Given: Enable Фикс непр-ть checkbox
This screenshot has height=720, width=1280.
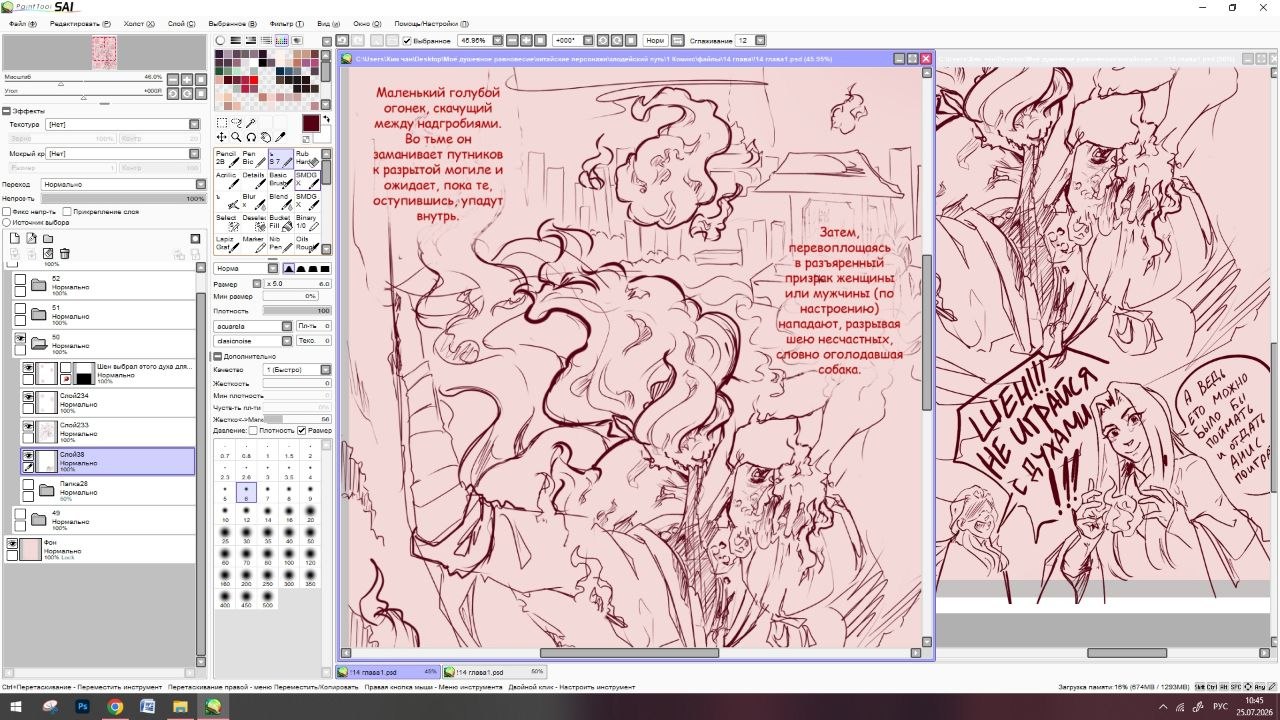Looking at the screenshot, I should (6, 212).
